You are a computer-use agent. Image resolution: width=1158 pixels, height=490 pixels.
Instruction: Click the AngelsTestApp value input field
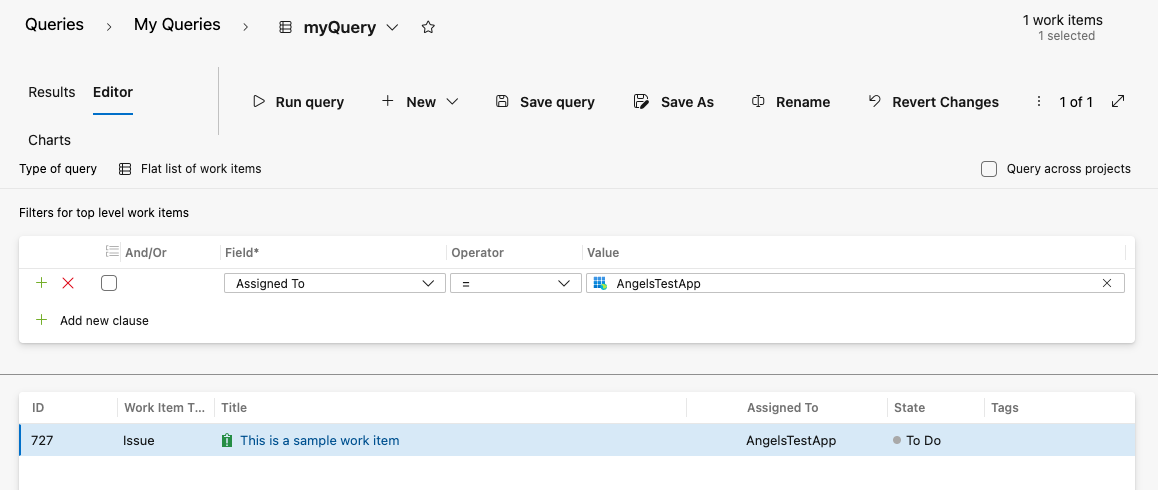click(850, 284)
